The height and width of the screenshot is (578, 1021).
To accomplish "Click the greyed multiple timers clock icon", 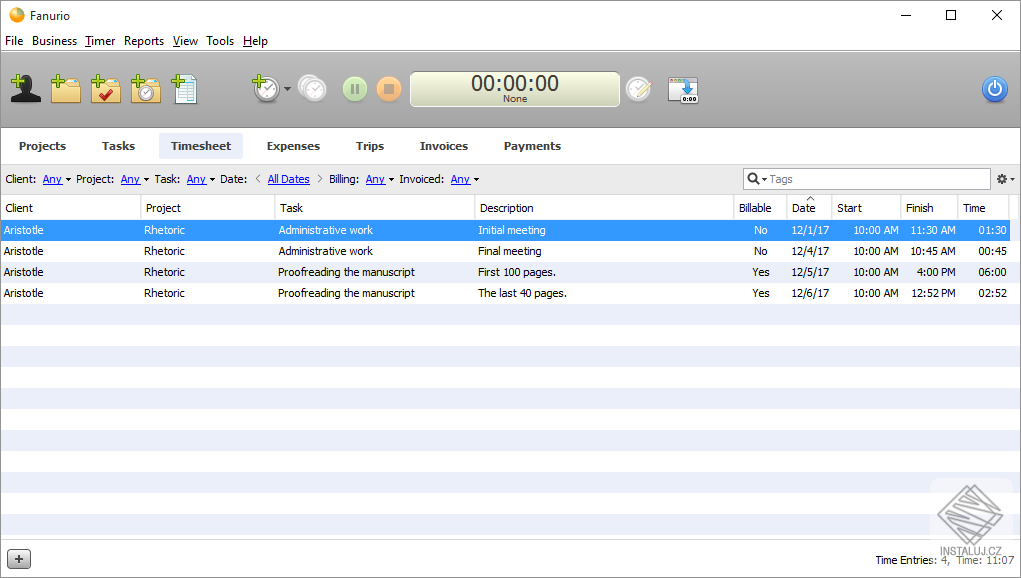I will tap(313, 89).
